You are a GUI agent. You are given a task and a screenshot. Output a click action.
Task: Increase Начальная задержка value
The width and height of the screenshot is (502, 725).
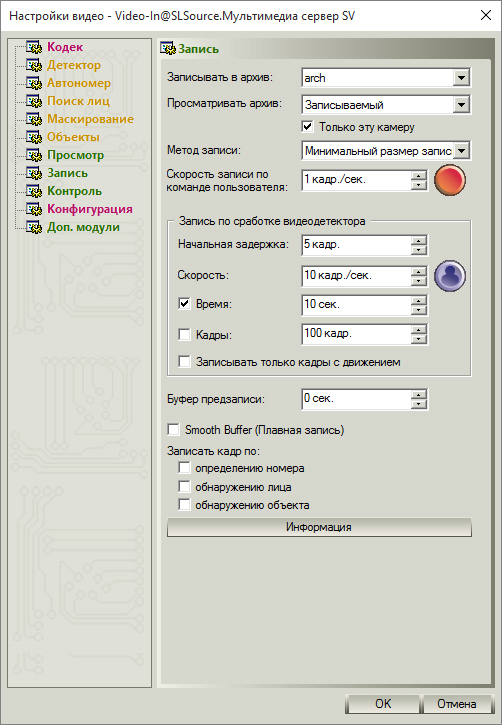(419, 241)
